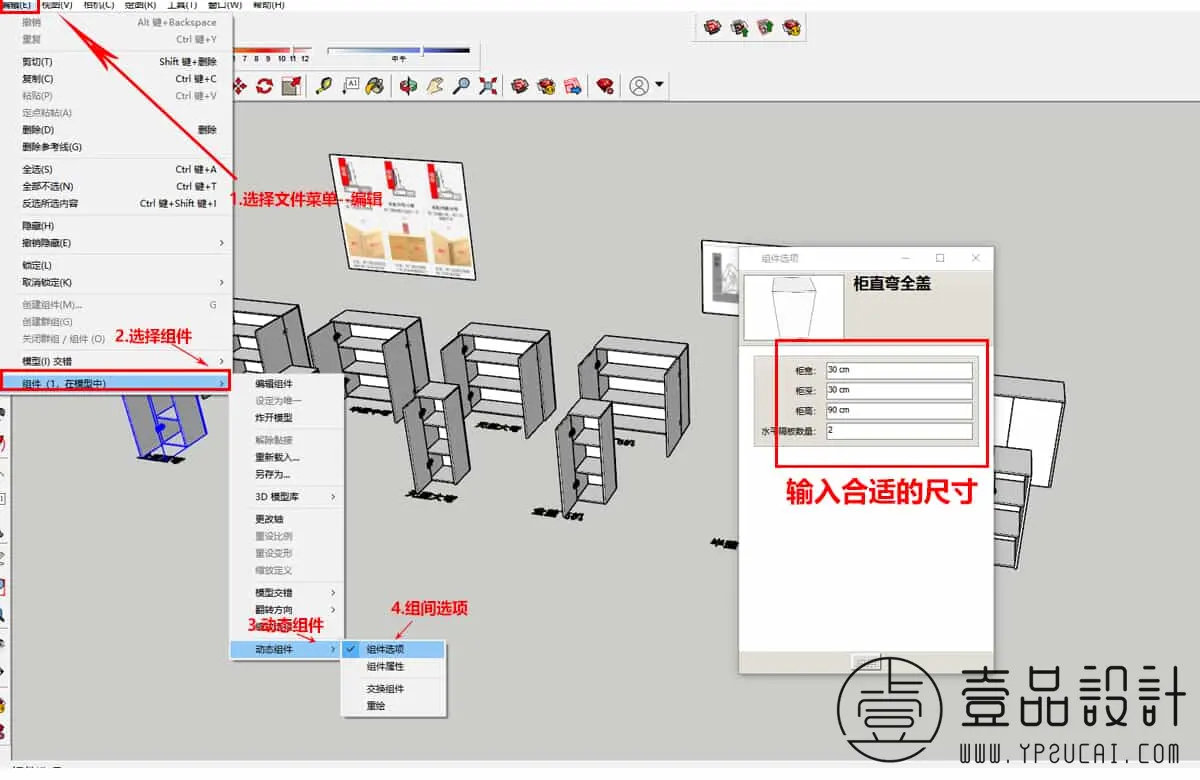Choose 炸开模型 in the component submenu

click(286, 418)
